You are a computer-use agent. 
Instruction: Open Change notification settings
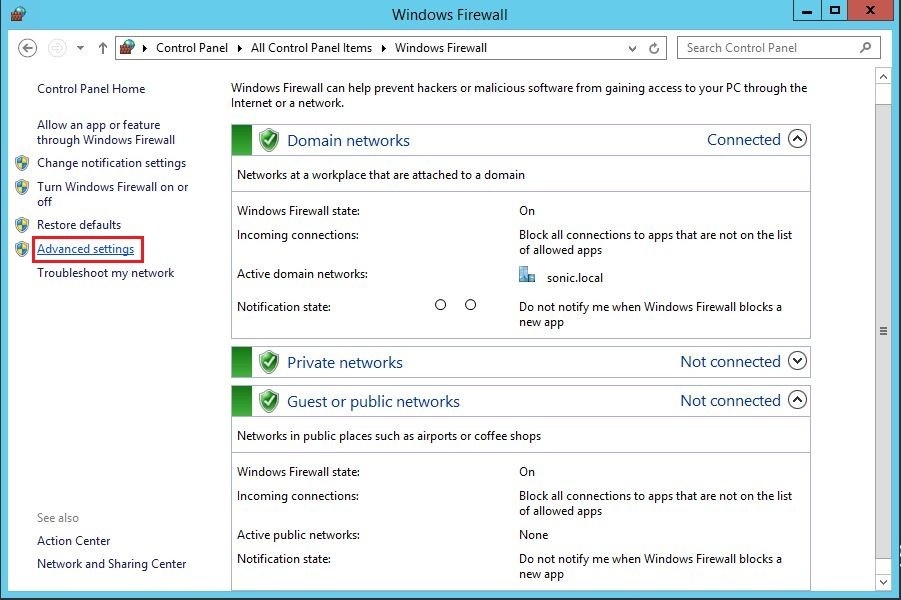[x=111, y=163]
